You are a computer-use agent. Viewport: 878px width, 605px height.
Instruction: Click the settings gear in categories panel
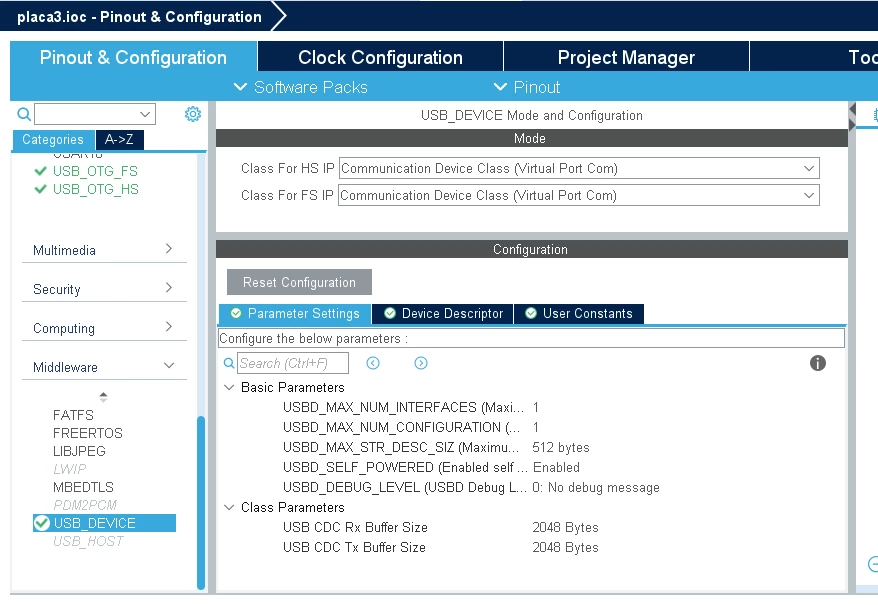tap(193, 114)
